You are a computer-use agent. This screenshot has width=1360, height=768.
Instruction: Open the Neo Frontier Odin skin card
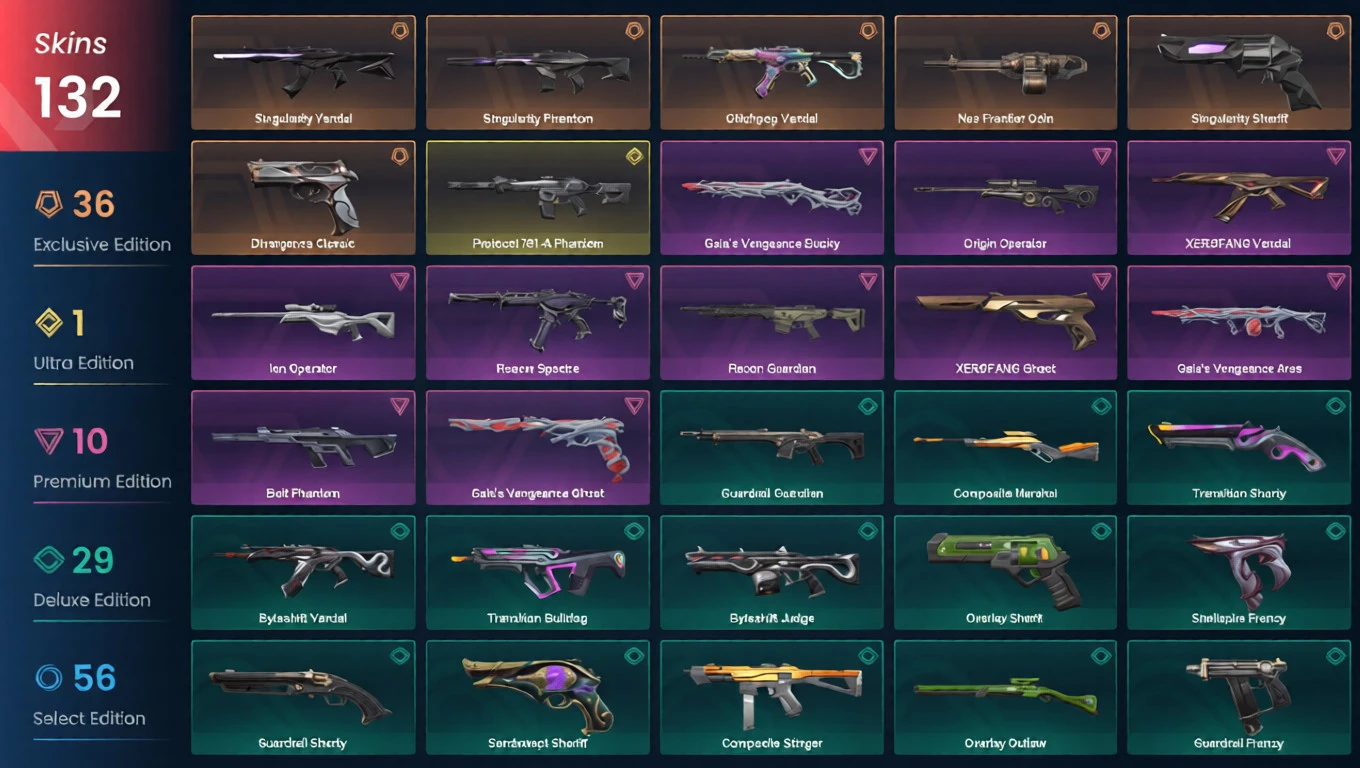pos(1005,72)
